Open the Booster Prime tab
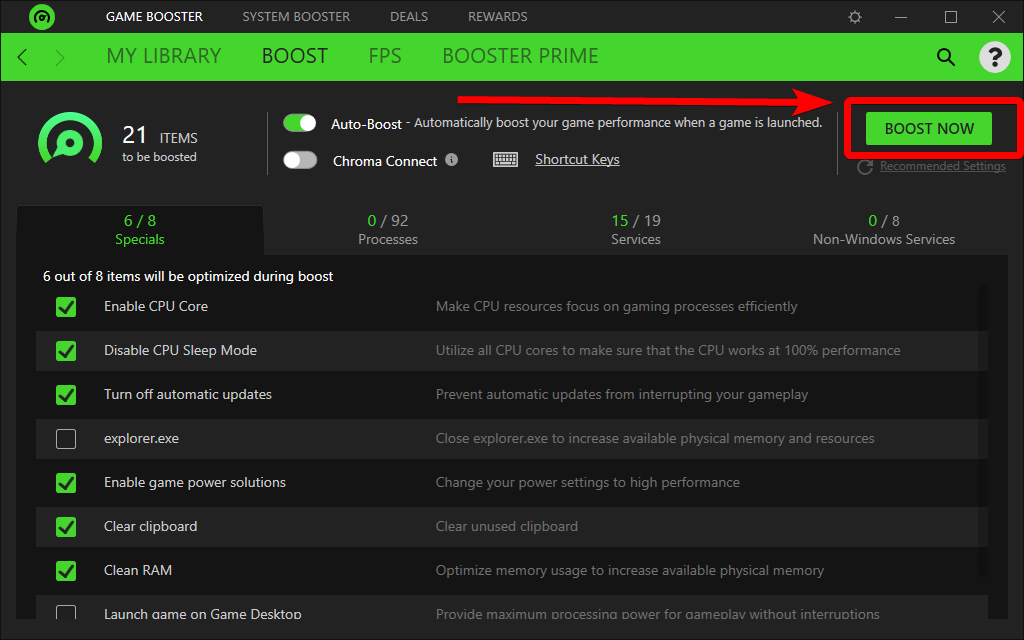This screenshot has height=640, width=1024. (x=520, y=56)
